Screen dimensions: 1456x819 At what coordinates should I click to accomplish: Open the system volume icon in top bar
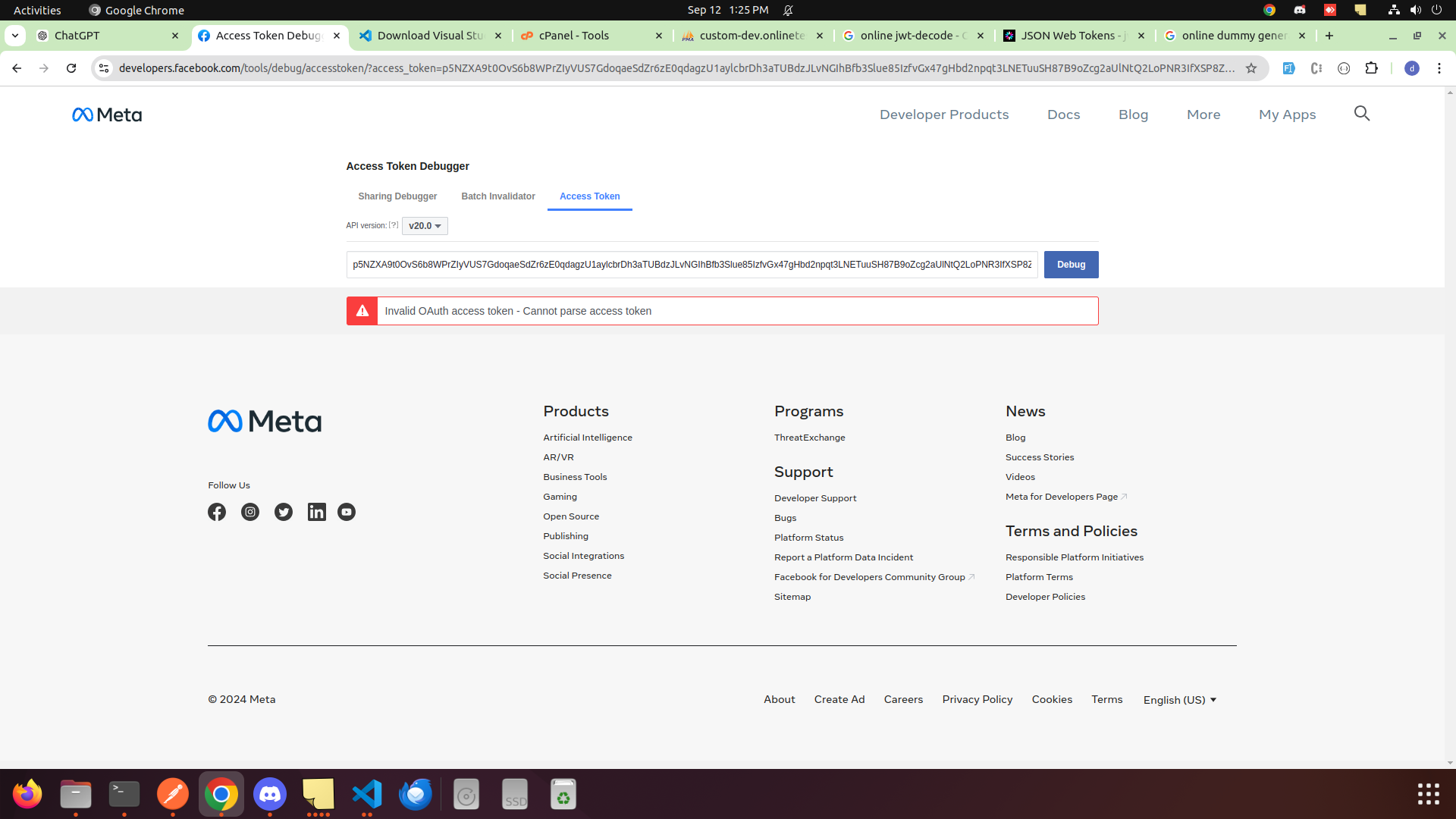click(x=1415, y=10)
